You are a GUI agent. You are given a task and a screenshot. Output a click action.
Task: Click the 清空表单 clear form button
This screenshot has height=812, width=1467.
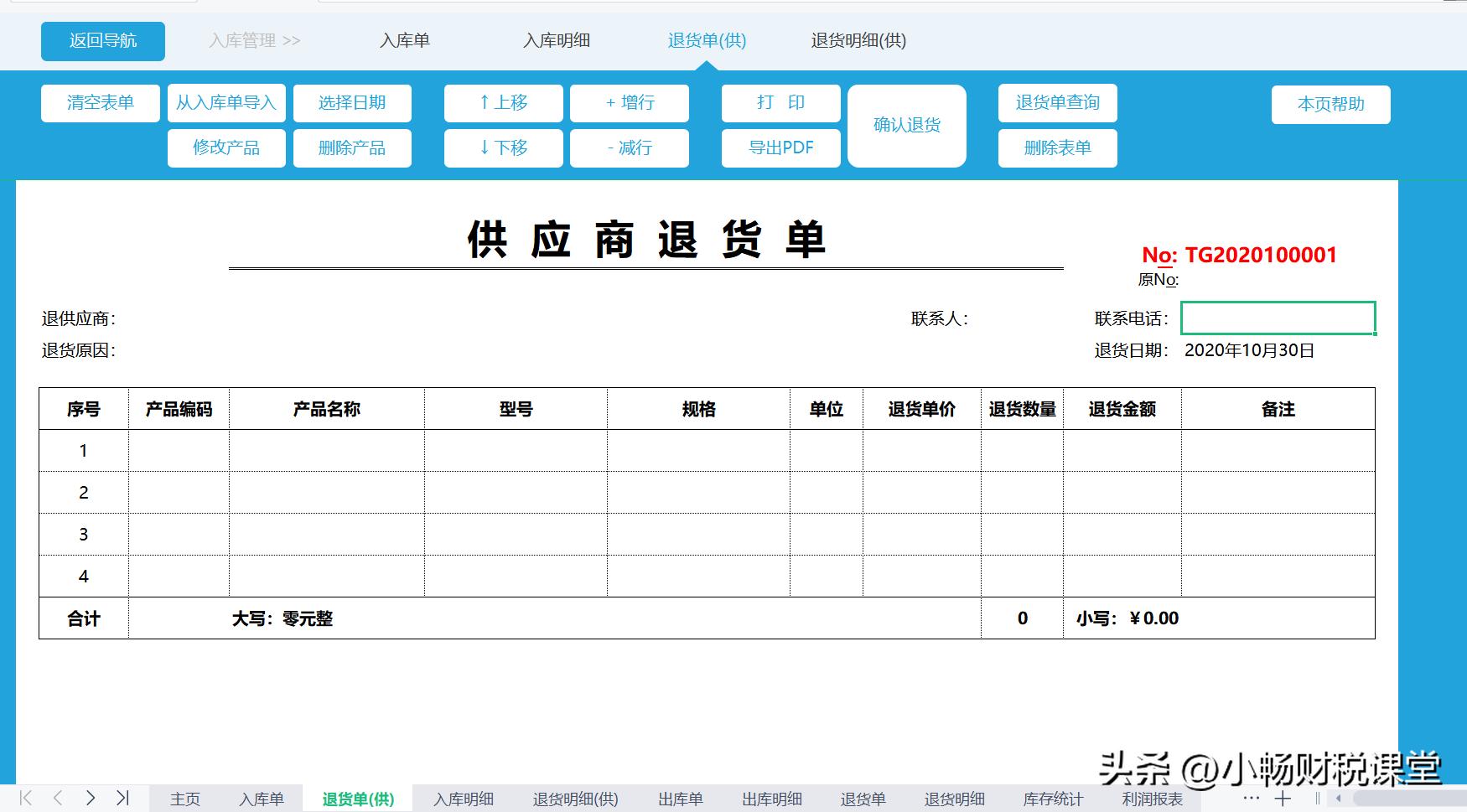pos(100,103)
